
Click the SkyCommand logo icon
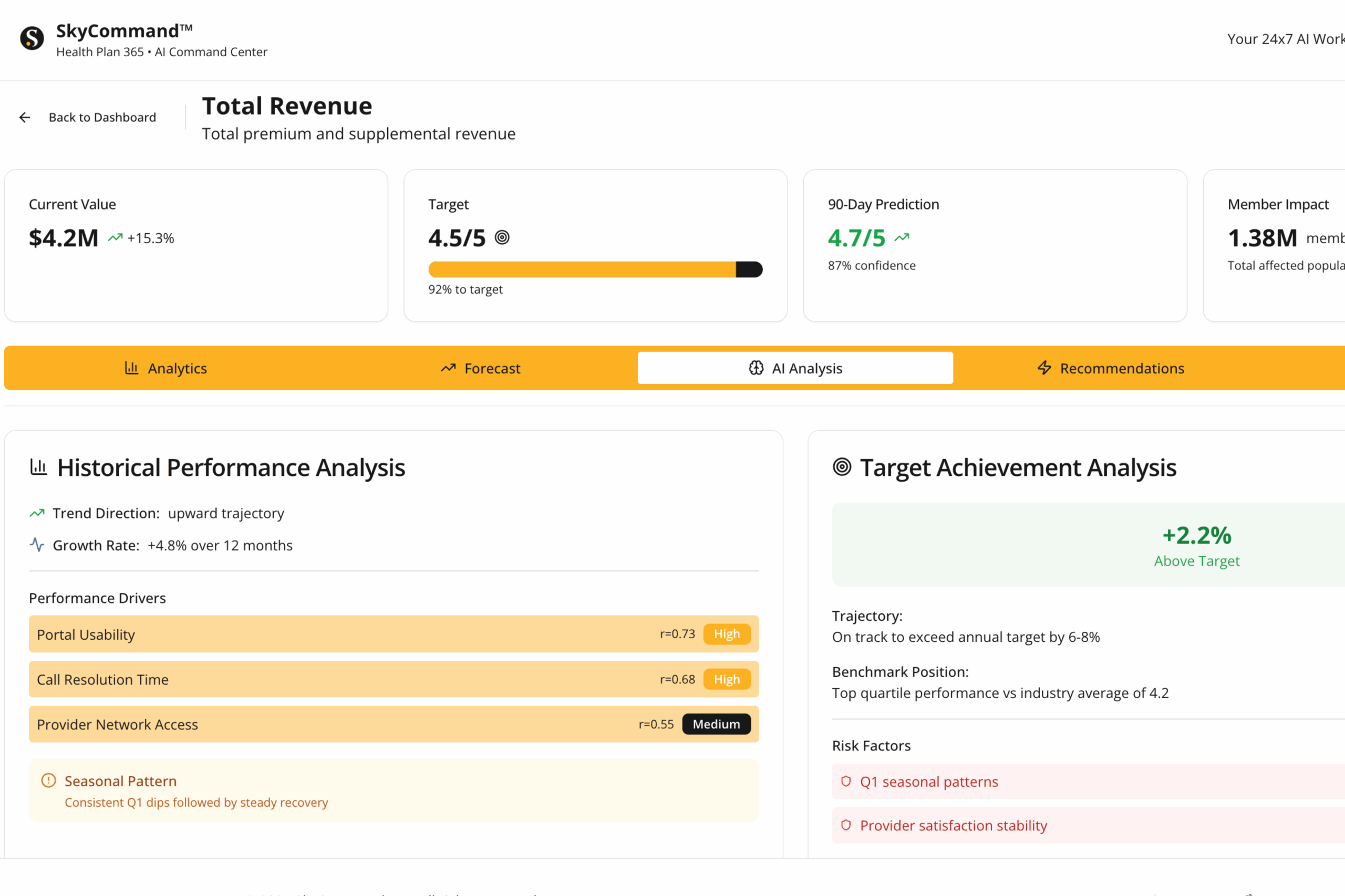[32, 38]
